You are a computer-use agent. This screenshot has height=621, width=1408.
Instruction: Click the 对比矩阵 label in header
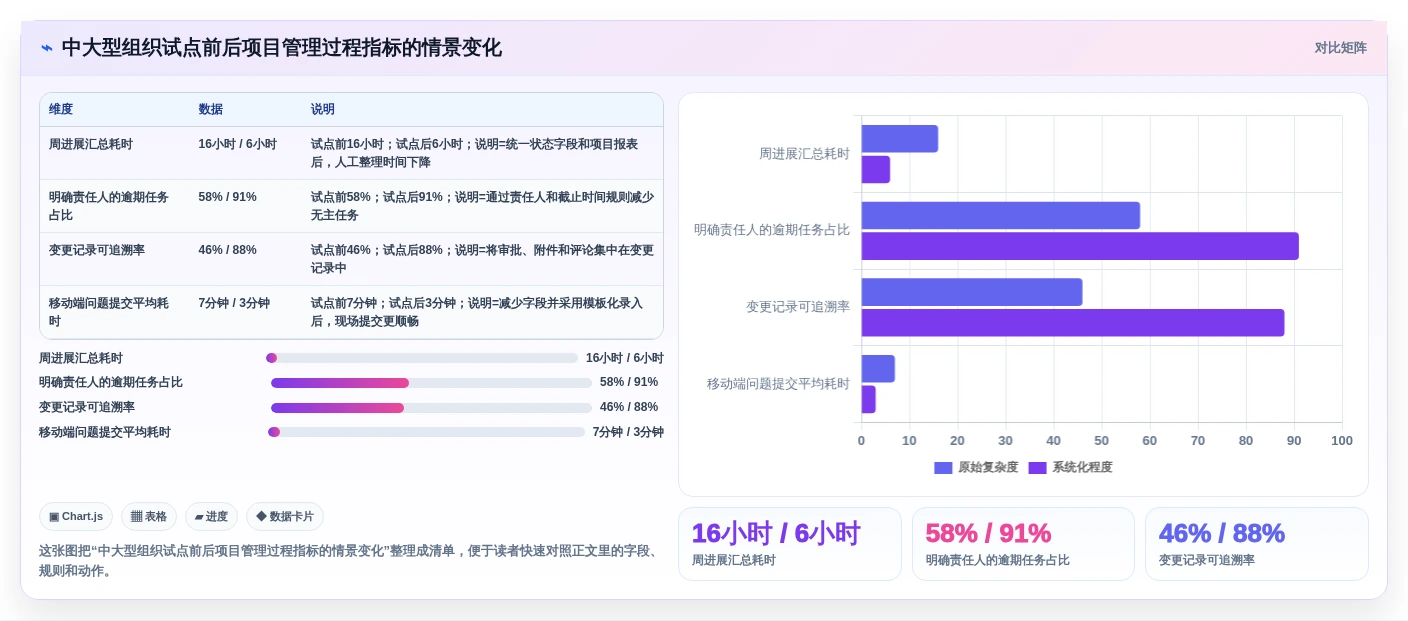[1340, 48]
